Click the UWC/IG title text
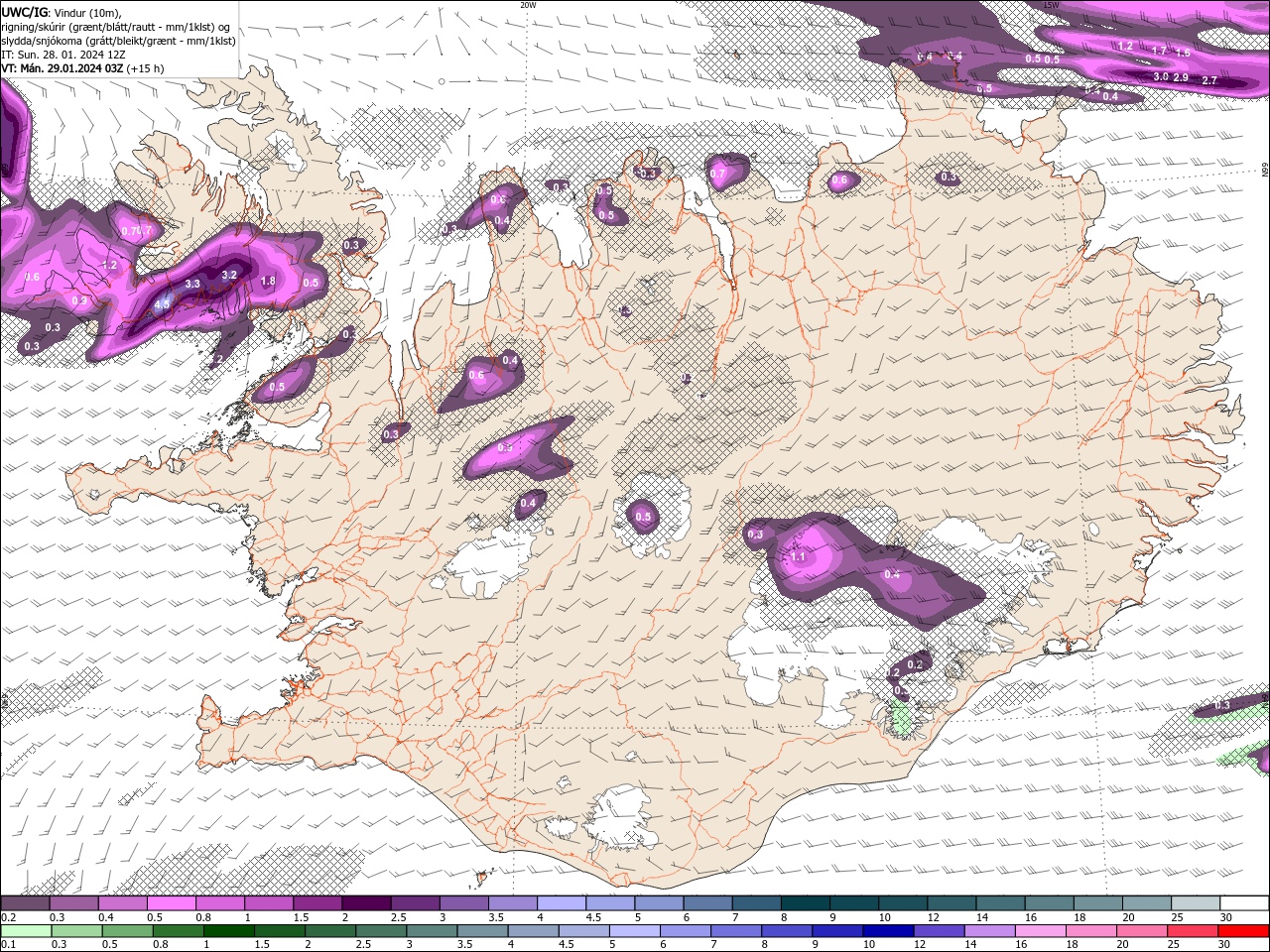Screen dimensions: 1270x952 [25, 12]
